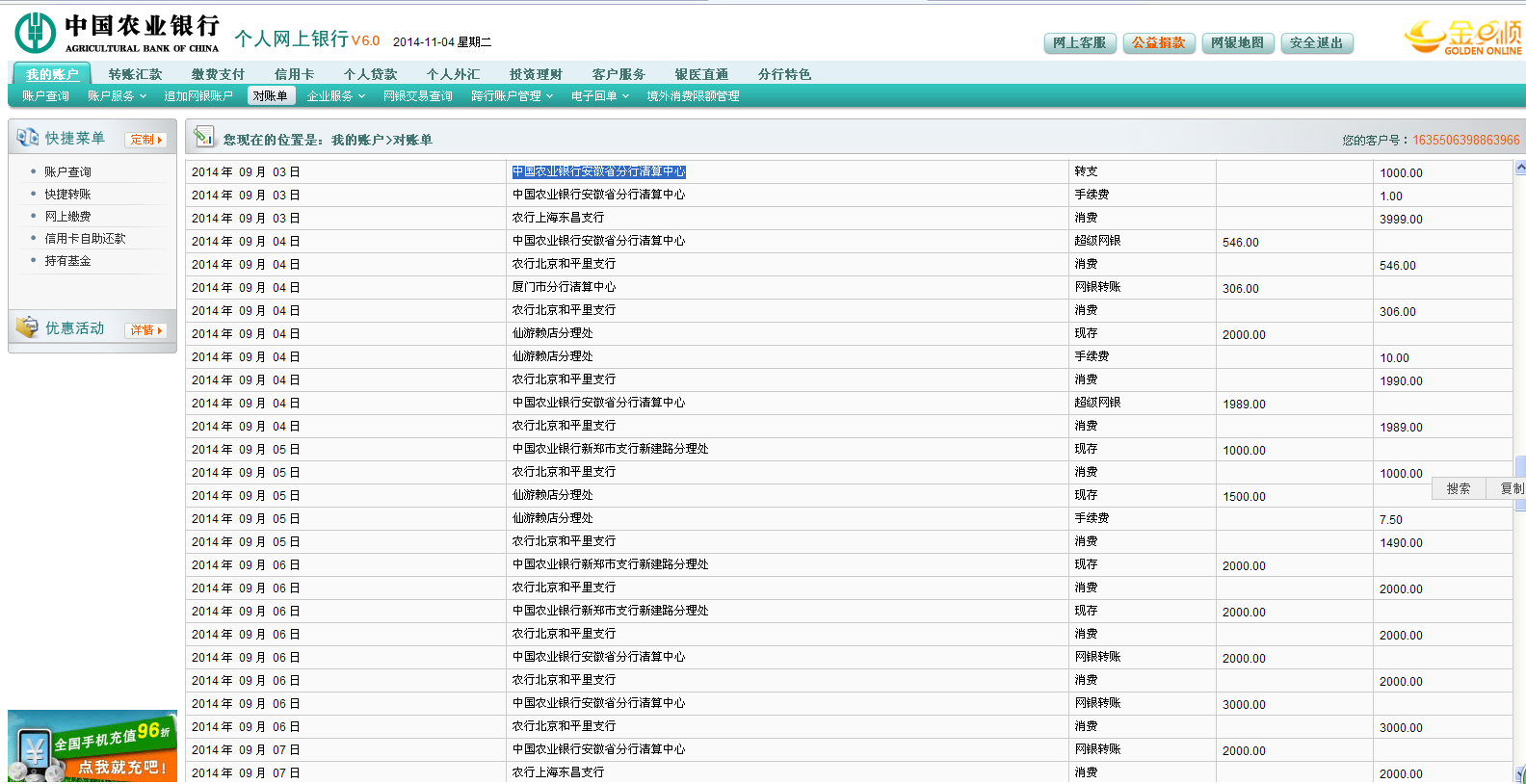Screen dimensions: 1526x784
Task: Click the 安全退出 button
Action: (x=1316, y=43)
